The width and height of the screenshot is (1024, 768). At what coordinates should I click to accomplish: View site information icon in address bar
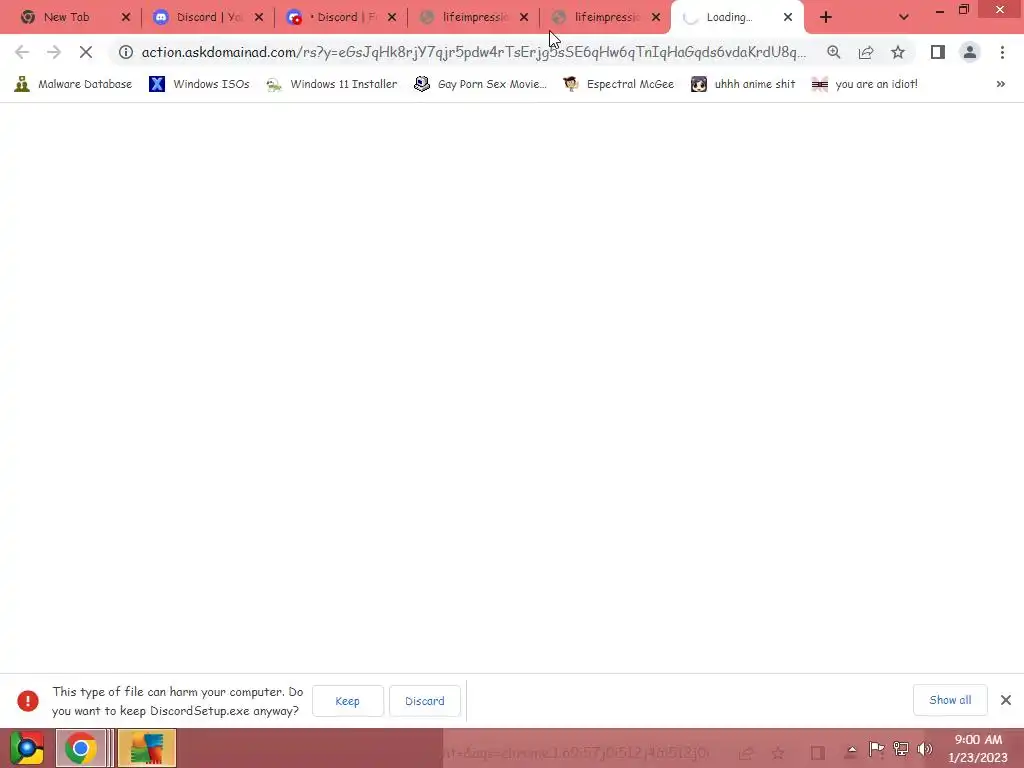126,52
